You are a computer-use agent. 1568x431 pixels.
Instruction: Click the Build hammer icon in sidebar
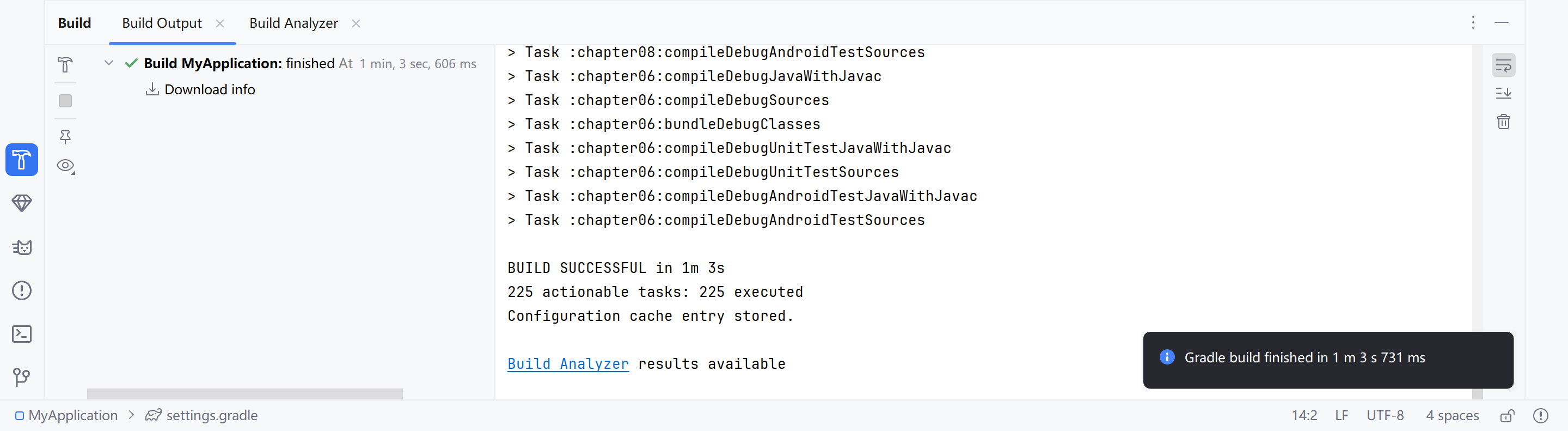tap(22, 160)
